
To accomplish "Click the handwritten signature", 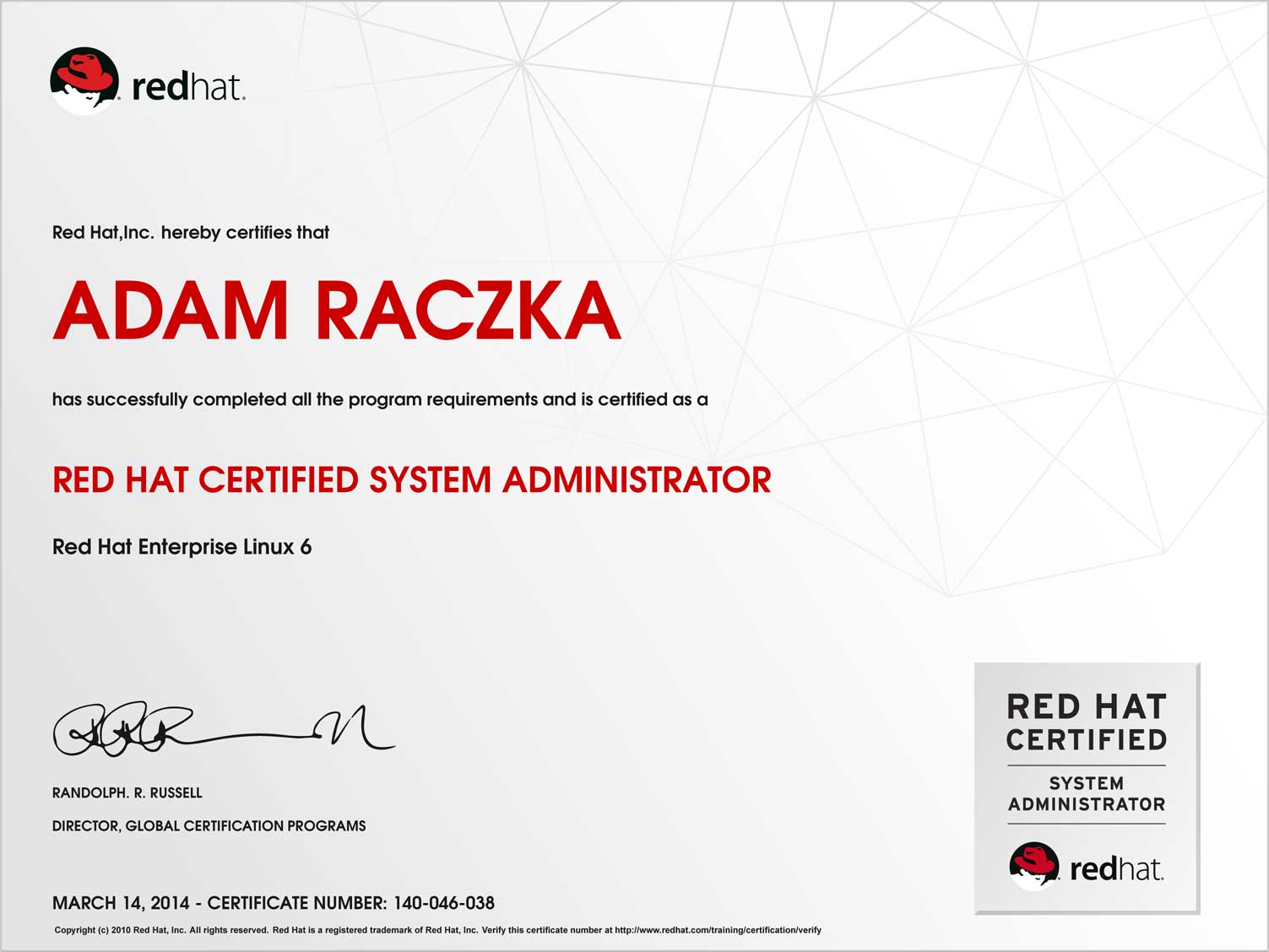I will (224, 730).
